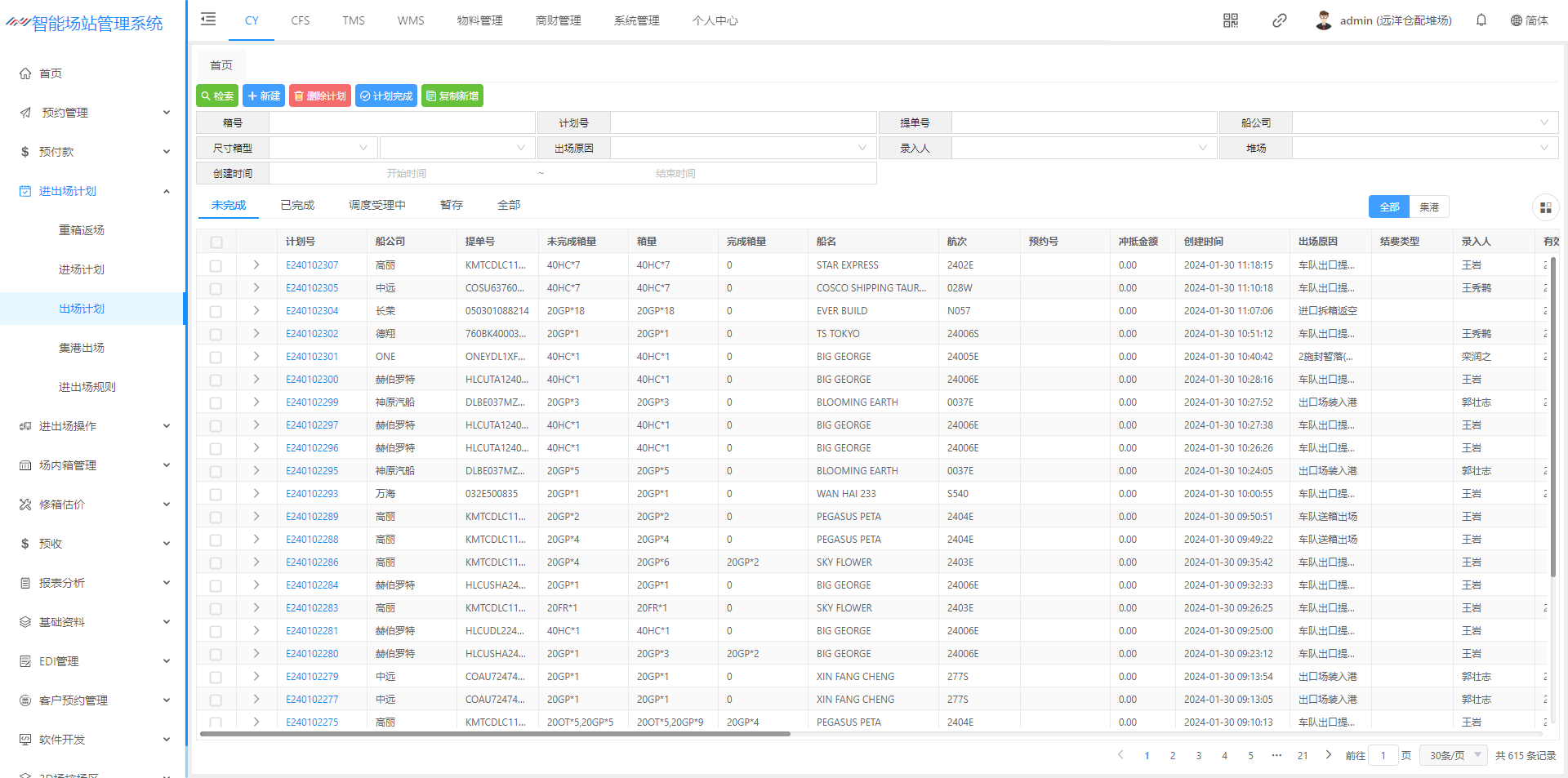Click the globe language switch icon
1568x778 pixels.
[1516, 20]
